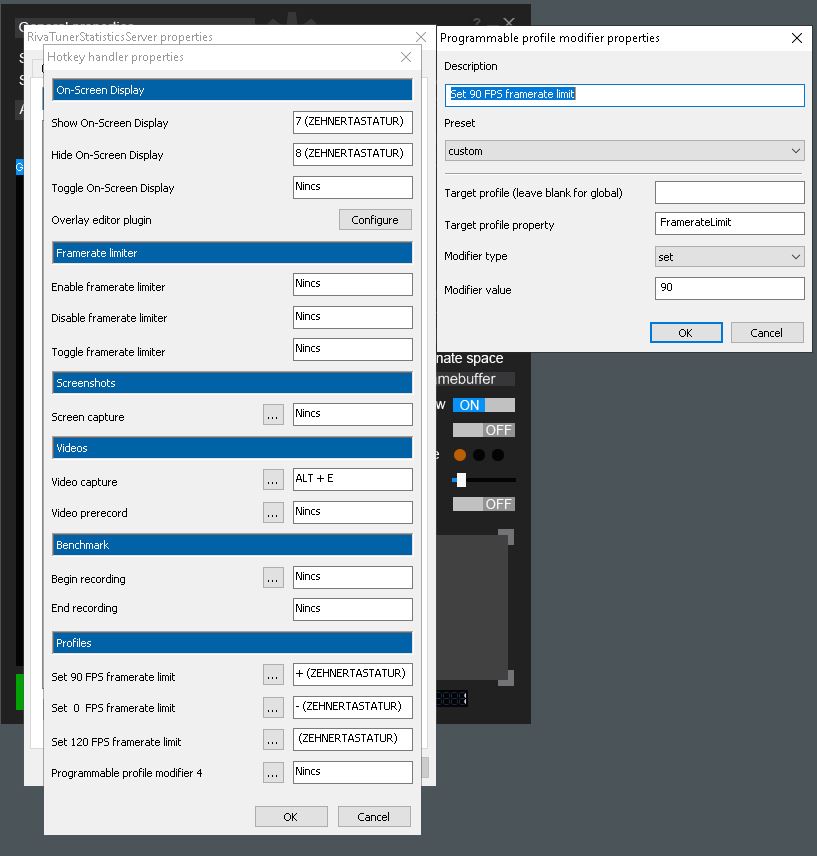Image resolution: width=817 pixels, height=856 pixels.
Task: Toggle the lower OFF switch under slider
Action: click(x=484, y=504)
